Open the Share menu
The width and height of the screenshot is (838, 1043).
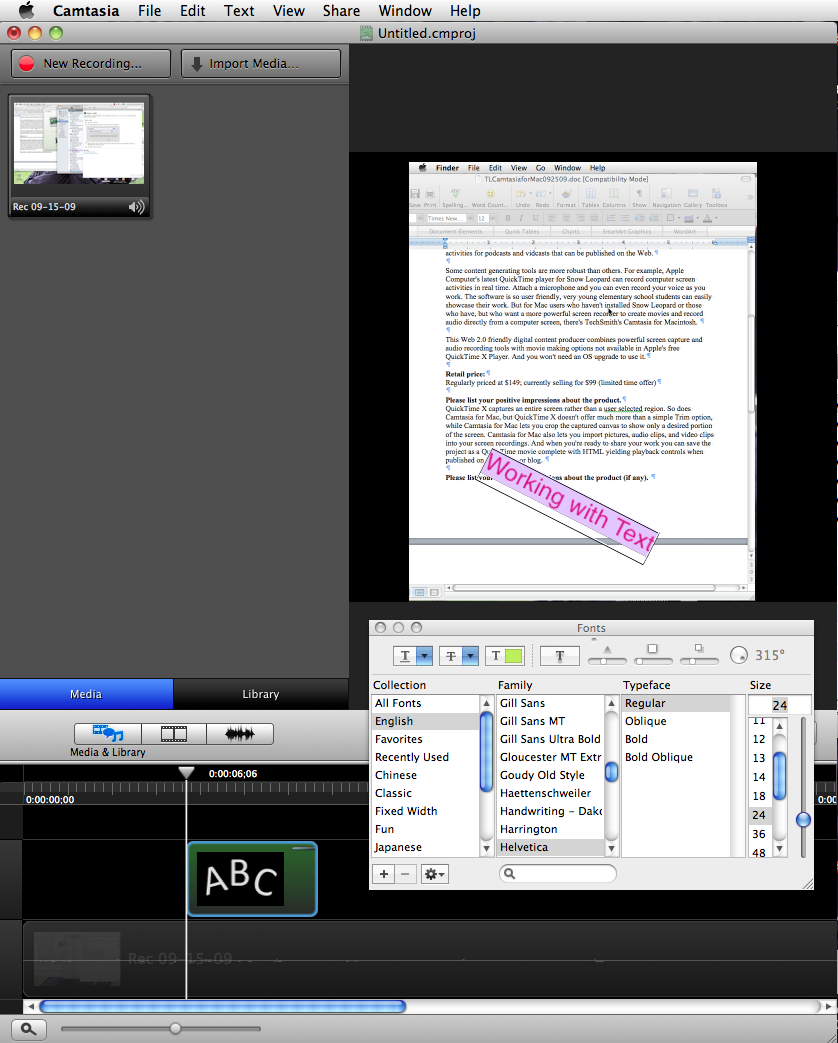(341, 11)
